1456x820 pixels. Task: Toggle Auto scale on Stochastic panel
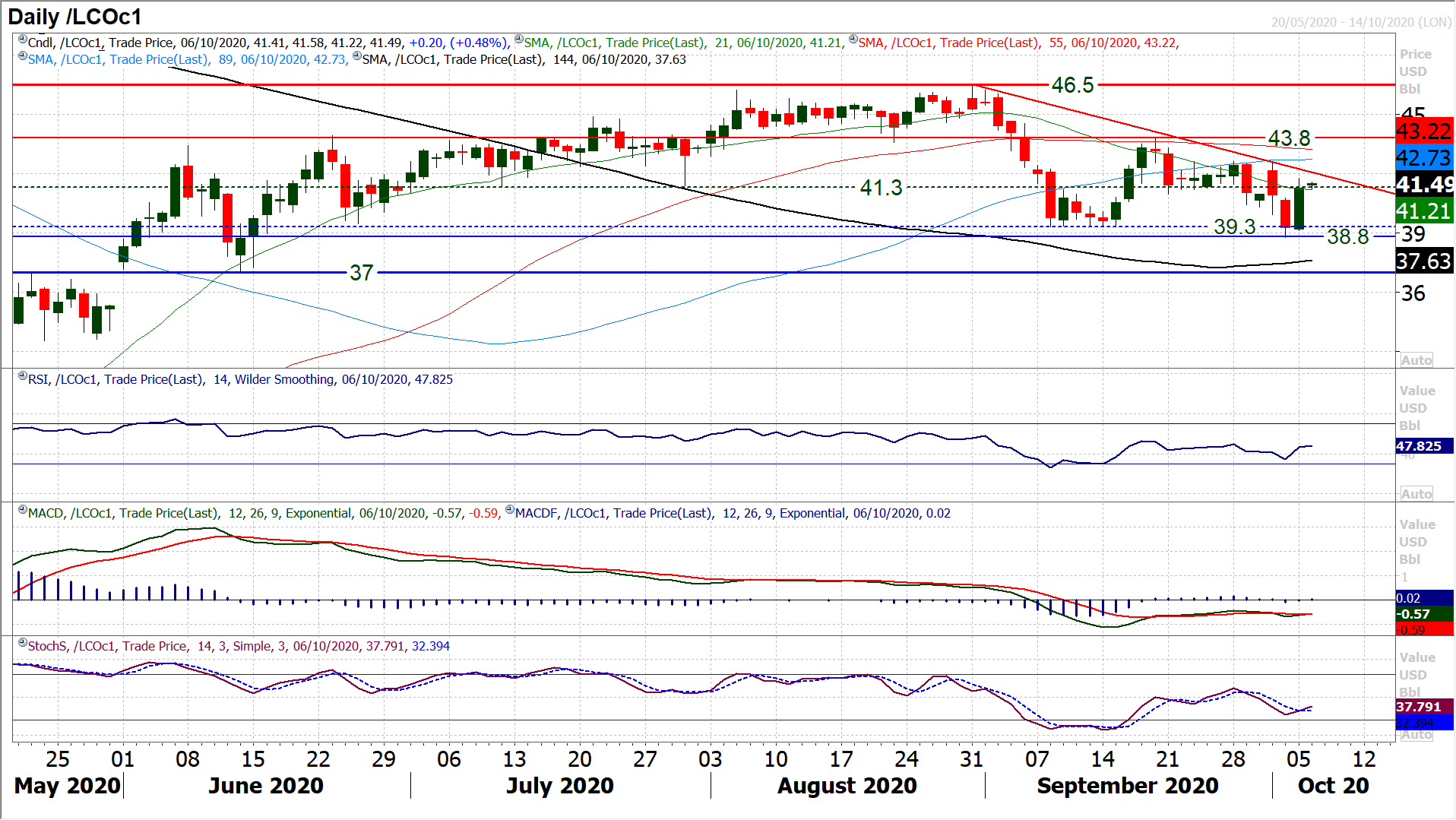tap(1416, 735)
